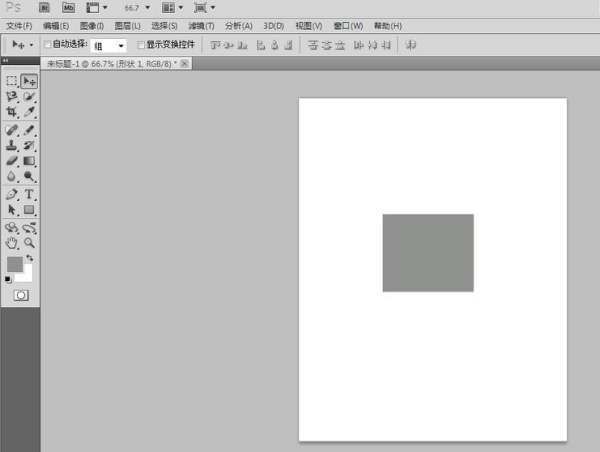Open the 图层(L) menu
The image size is (600, 452).
pos(128,25)
